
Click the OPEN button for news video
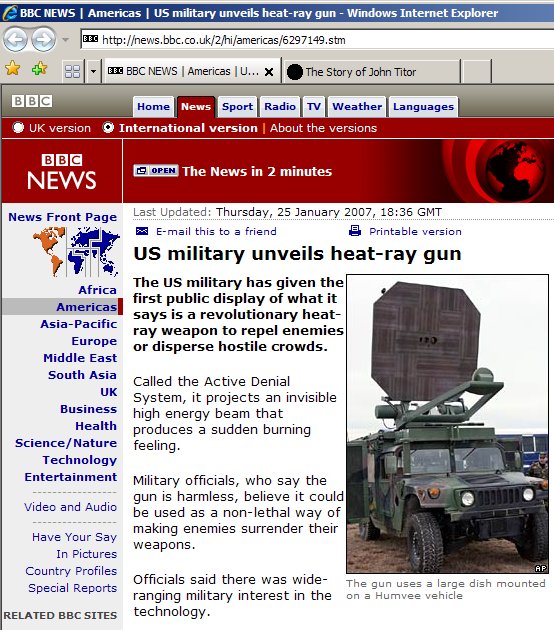tap(156, 171)
